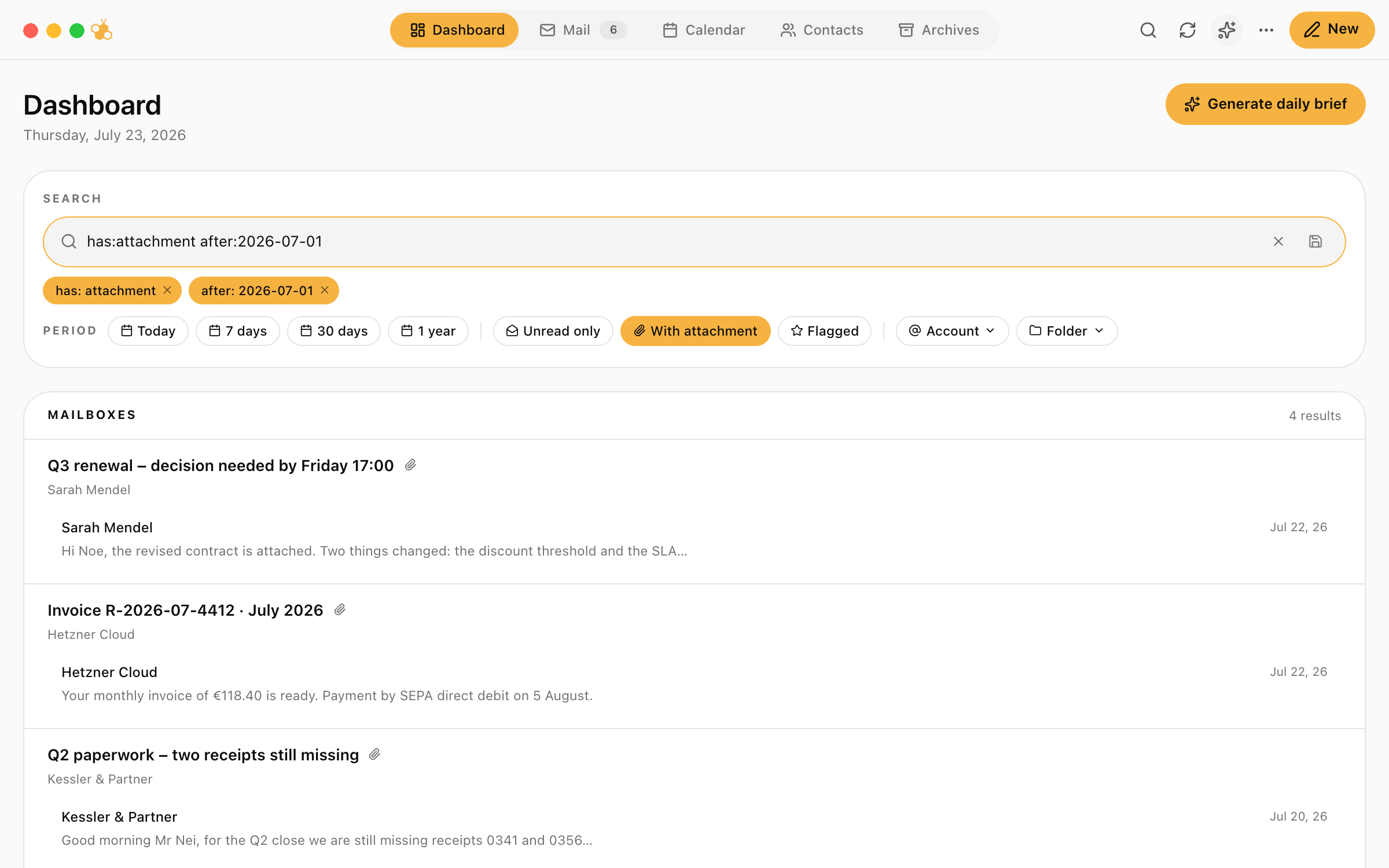1389x868 pixels.
Task: Remove the 'has: attachment' filter chip
Action: pos(167,290)
